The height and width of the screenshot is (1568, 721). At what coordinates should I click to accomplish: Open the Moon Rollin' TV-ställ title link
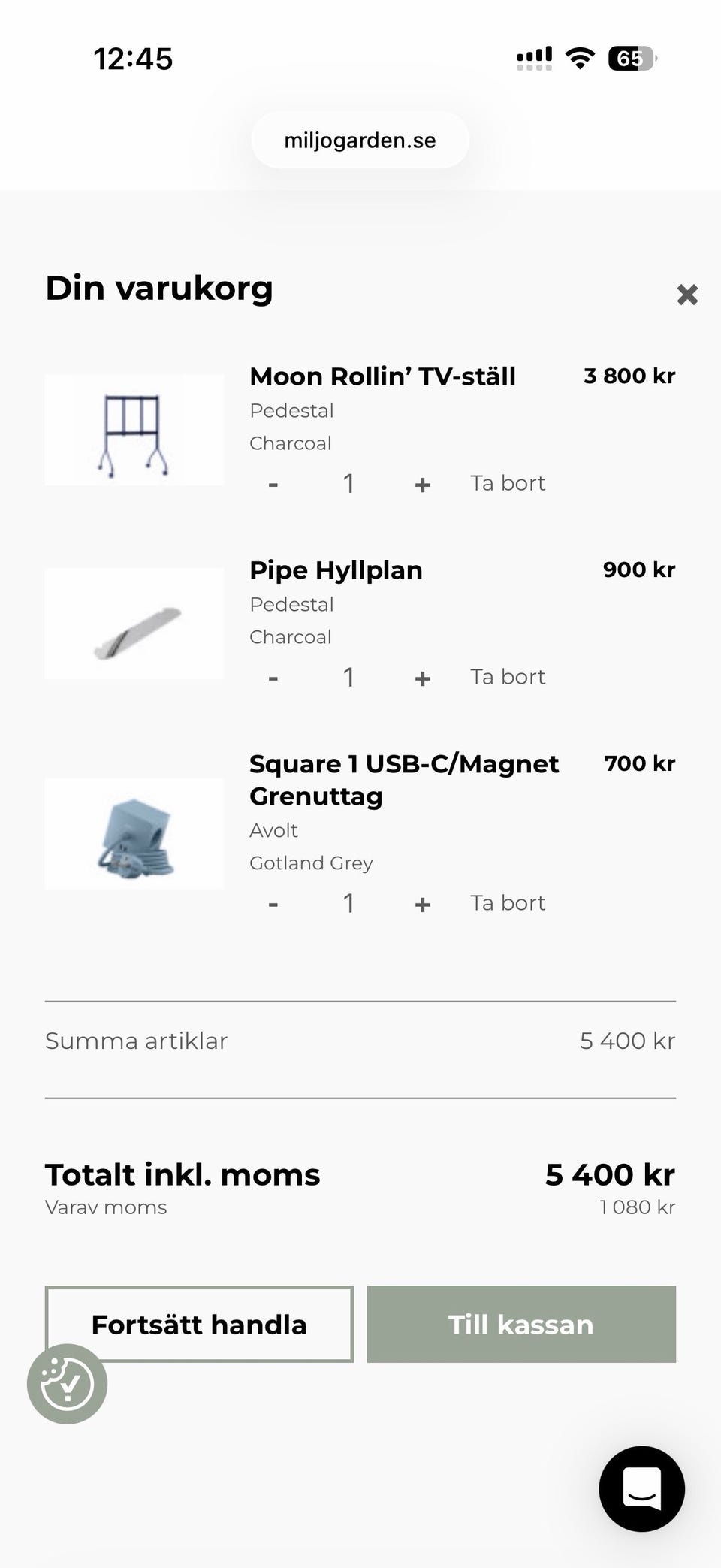[382, 376]
